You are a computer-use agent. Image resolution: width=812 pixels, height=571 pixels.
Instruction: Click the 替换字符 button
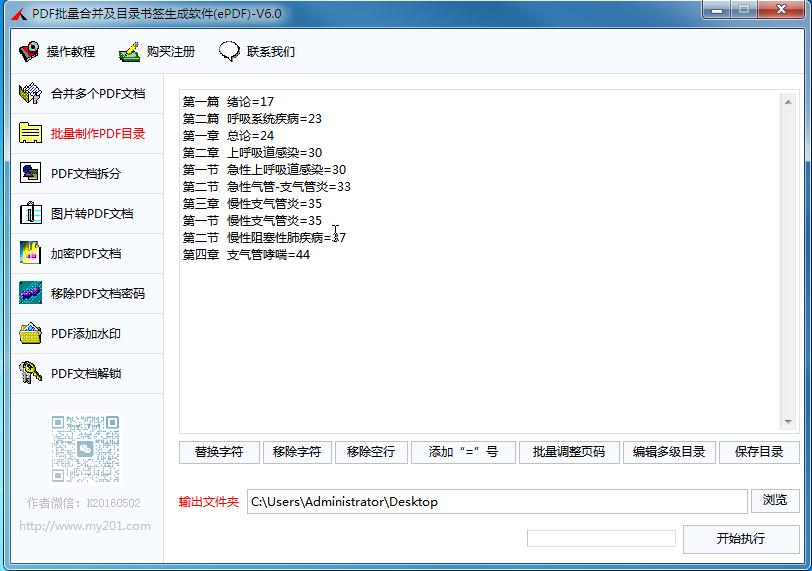coord(219,452)
